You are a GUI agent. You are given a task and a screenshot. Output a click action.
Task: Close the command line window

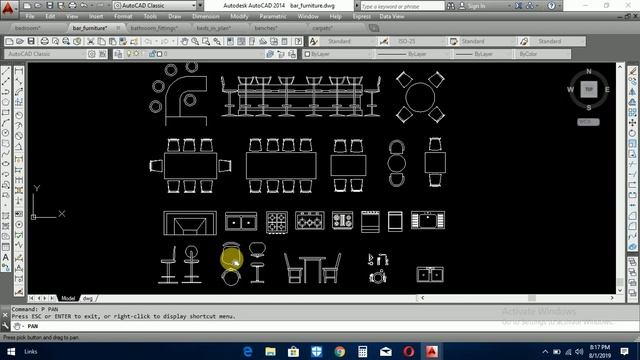pos(5,315)
